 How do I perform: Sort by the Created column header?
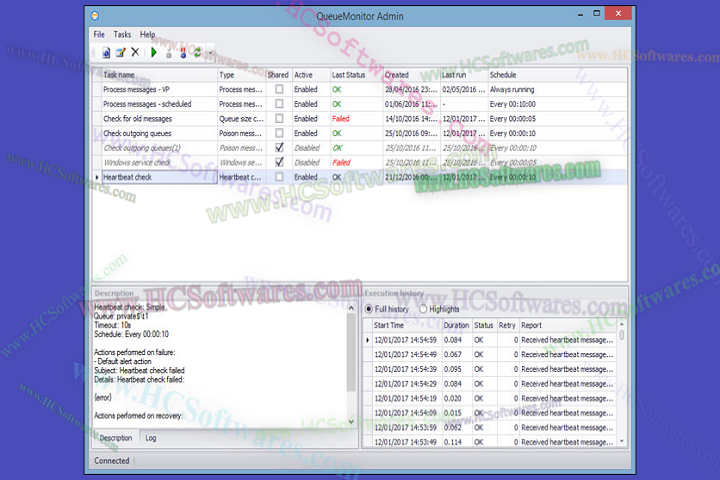pyautogui.click(x=412, y=75)
